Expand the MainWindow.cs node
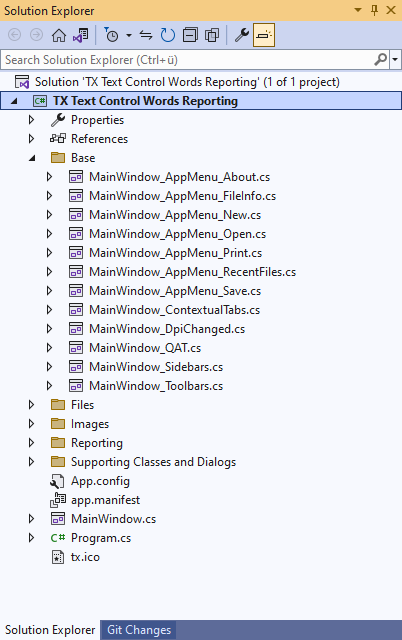 pos(31,519)
